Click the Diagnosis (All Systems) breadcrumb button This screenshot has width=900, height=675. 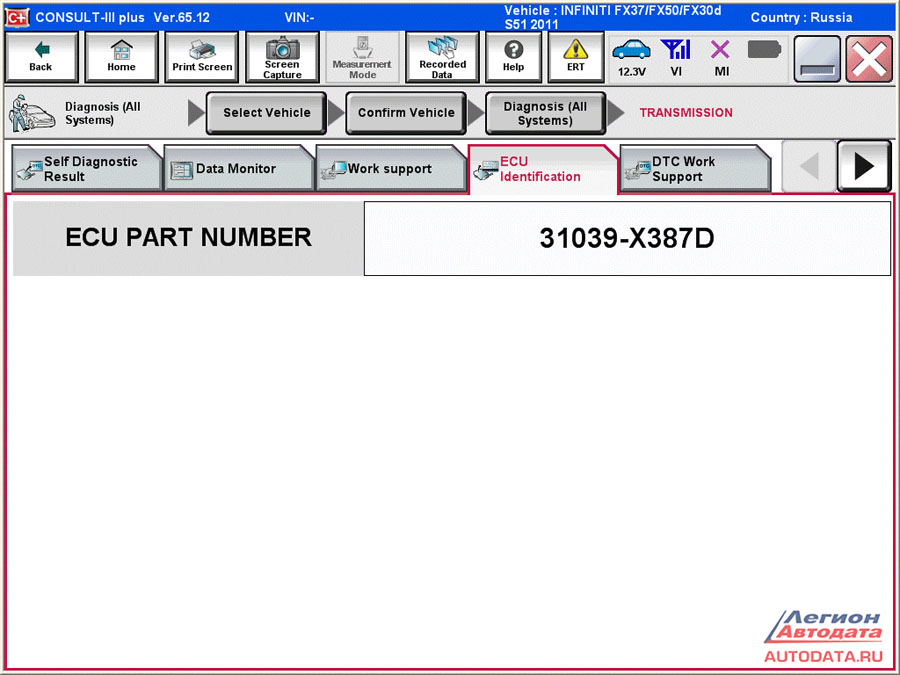click(x=545, y=113)
